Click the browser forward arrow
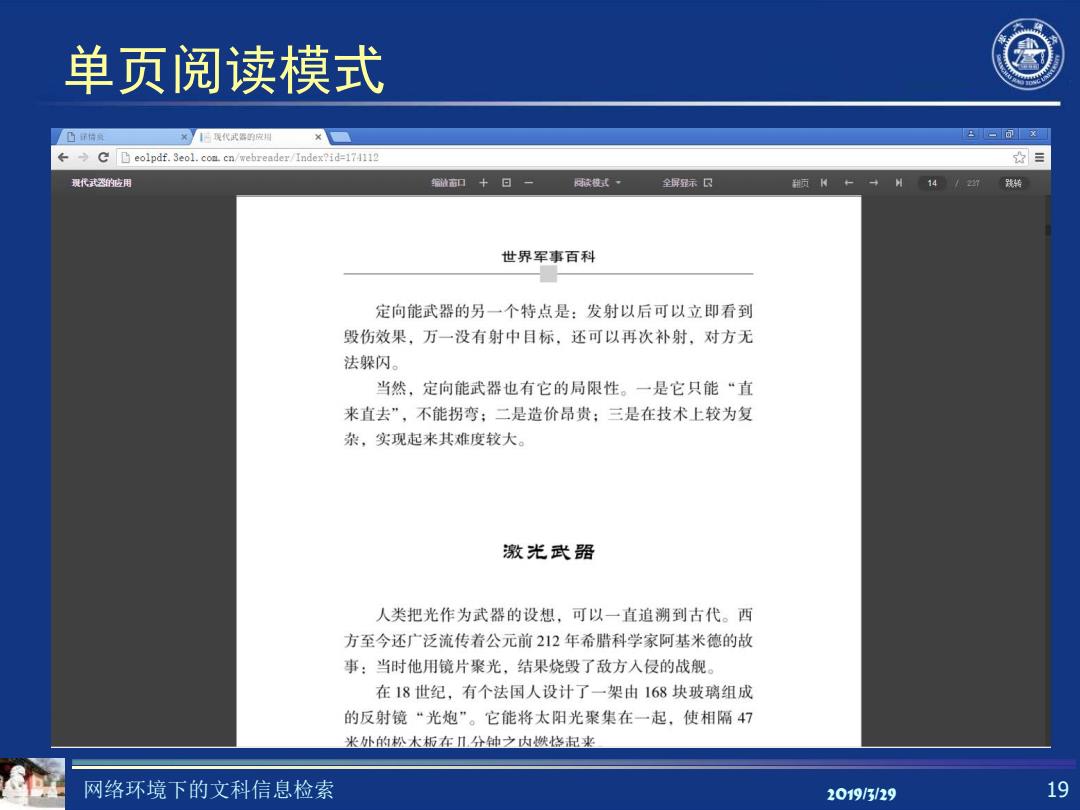 83,158
